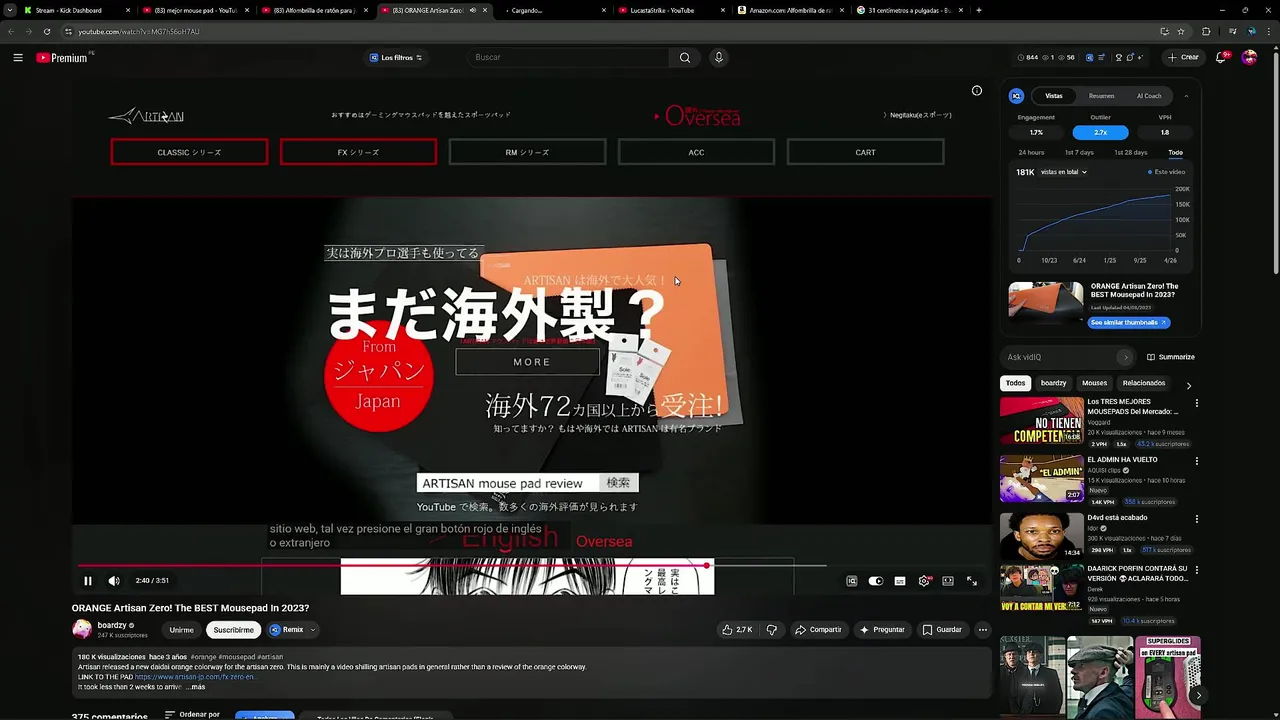
Task: Click the search magnifier button
Action: point(685,58)
